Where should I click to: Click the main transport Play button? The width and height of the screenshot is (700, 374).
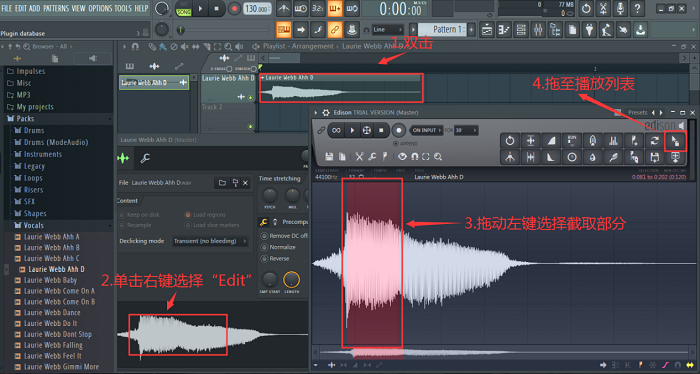point(200,8)
